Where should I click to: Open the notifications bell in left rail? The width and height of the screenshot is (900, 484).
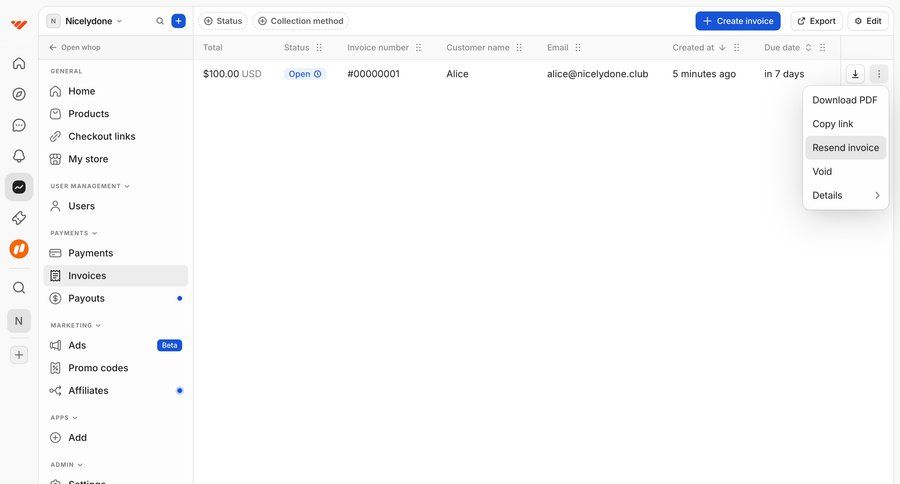pos(19,156)
